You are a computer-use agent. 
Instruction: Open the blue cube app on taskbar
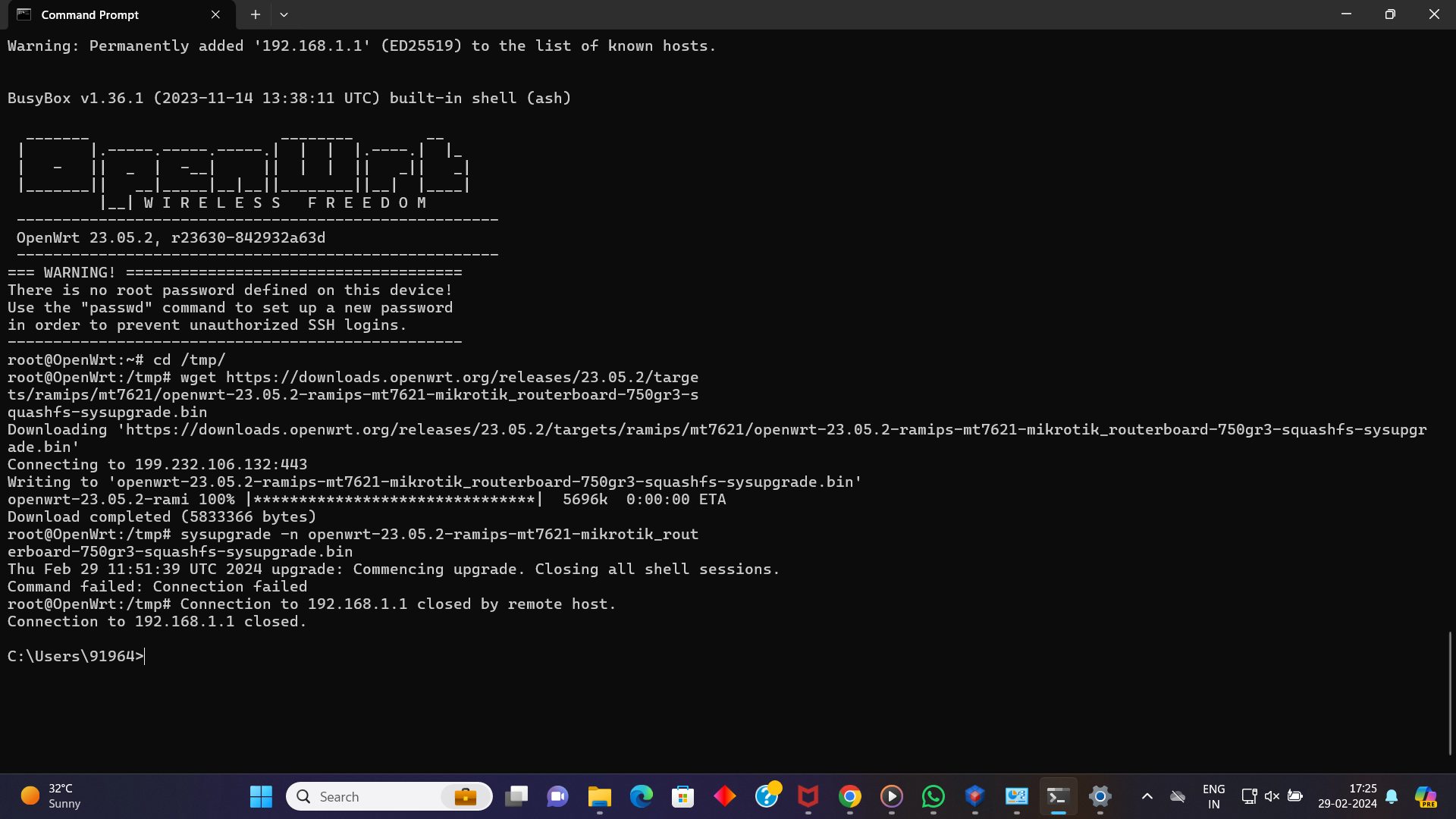coord(975,796)
